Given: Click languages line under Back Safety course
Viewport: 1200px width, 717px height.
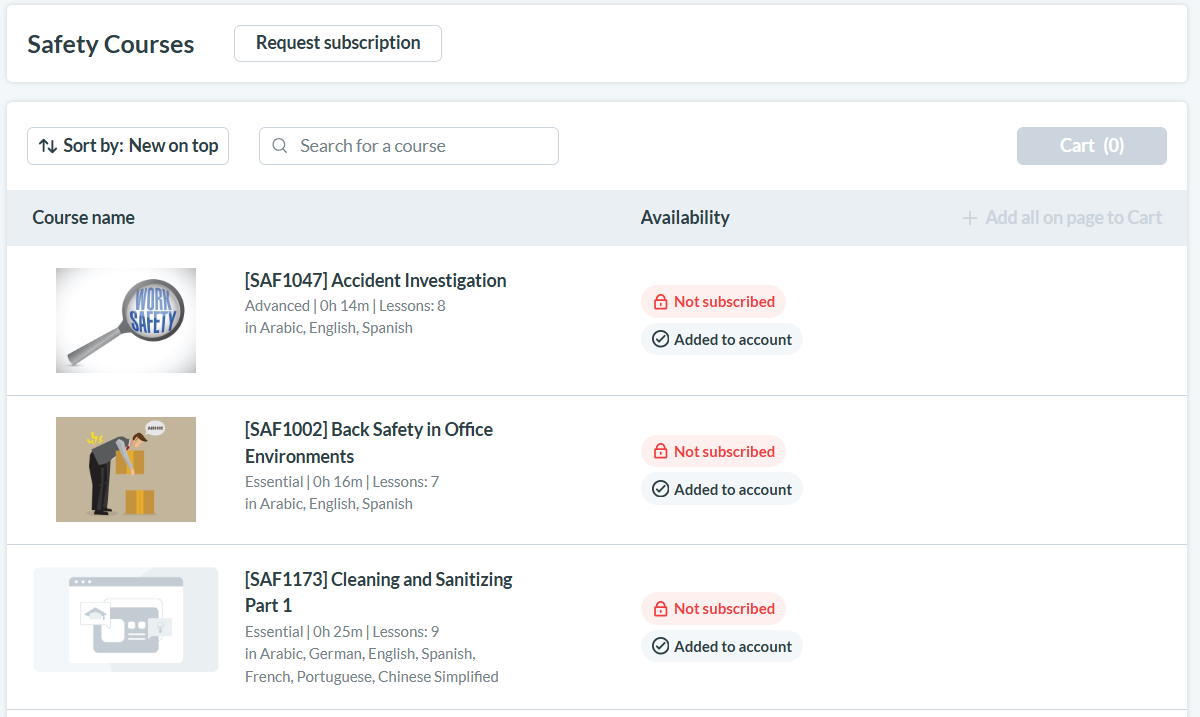Looking at the screenshot, I should click(329, 504).
